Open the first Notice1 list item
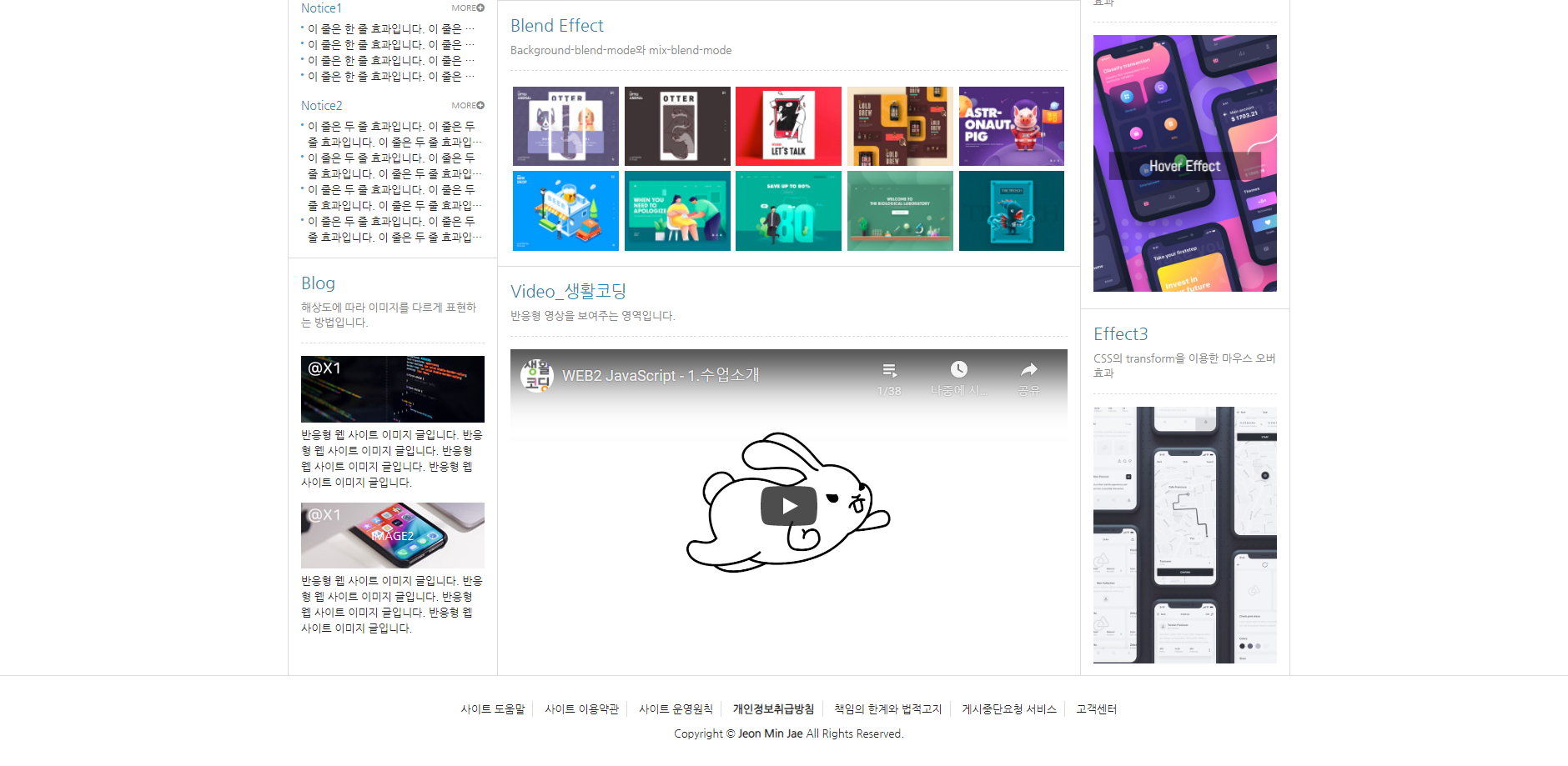The image size is (1568, 766). pyautogui.click(x=391, y=28)
